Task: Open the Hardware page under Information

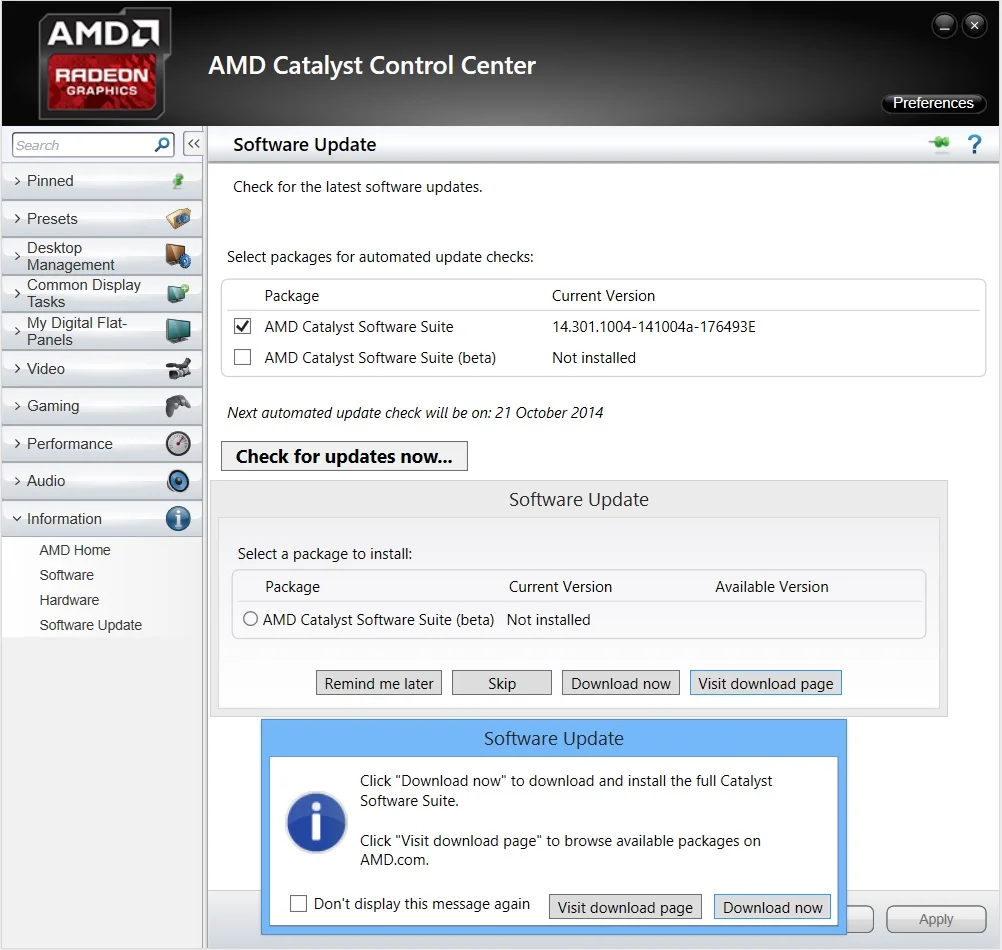Action: [x=69, y=600]
